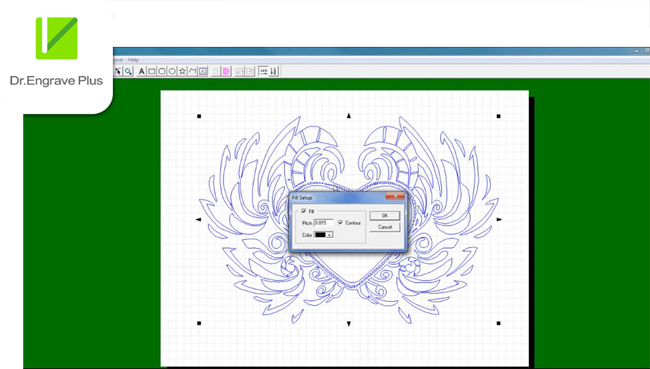The height and width of the screenshot is (369, 650).
Task: Open the Color dropdown arrow
Action: 330,235
